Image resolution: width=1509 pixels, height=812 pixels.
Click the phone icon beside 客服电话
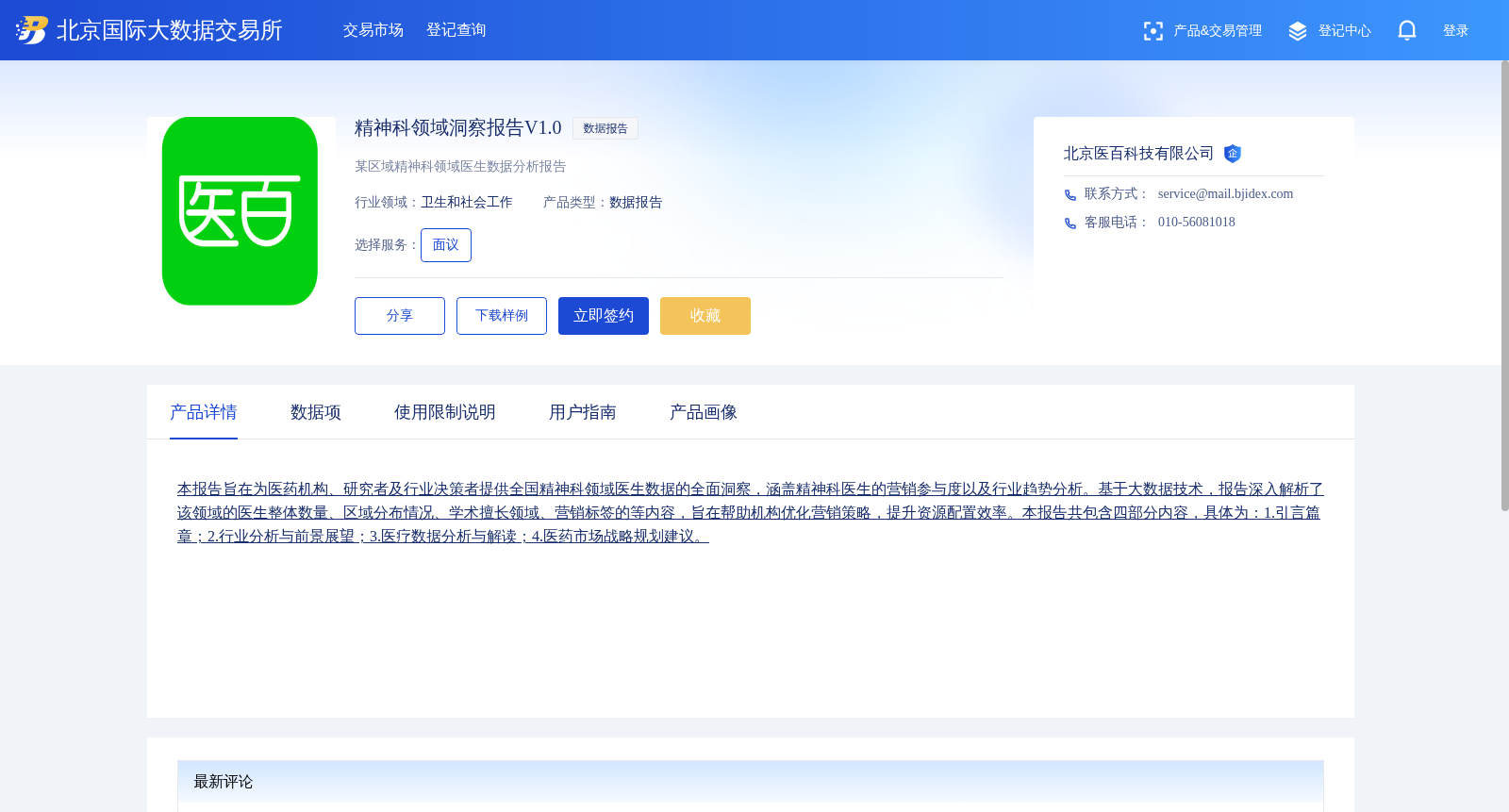pyautogui.click(x=1070, y=224)
